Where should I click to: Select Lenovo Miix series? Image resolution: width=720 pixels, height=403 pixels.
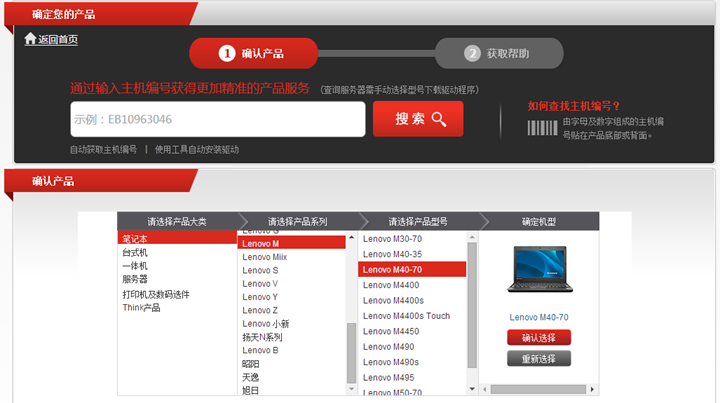264,257
